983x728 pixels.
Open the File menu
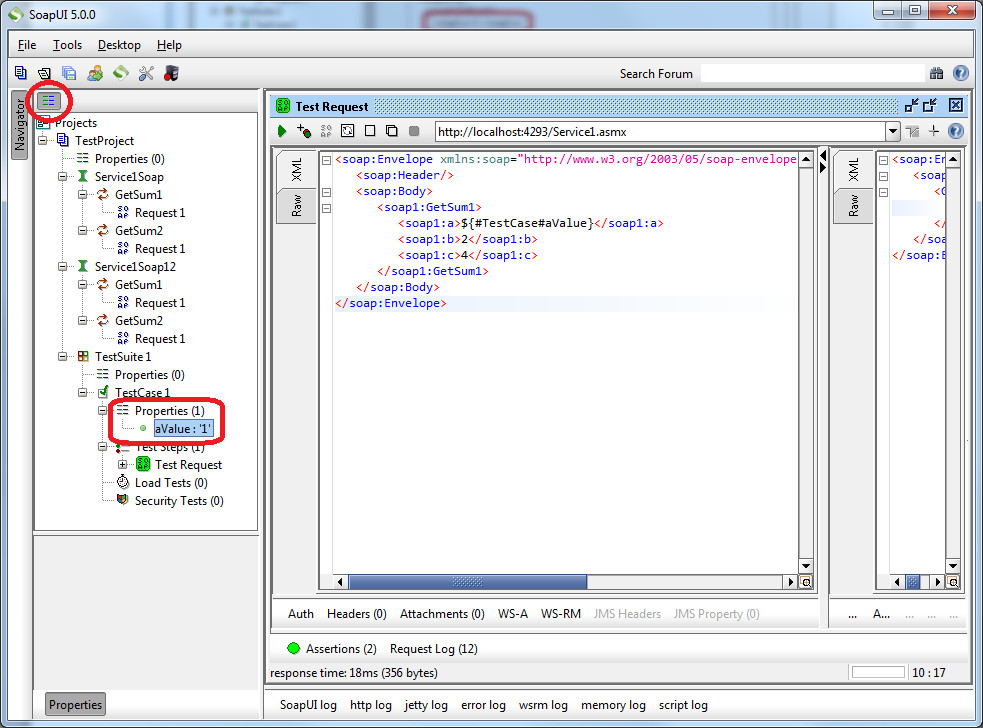point(27,45)
